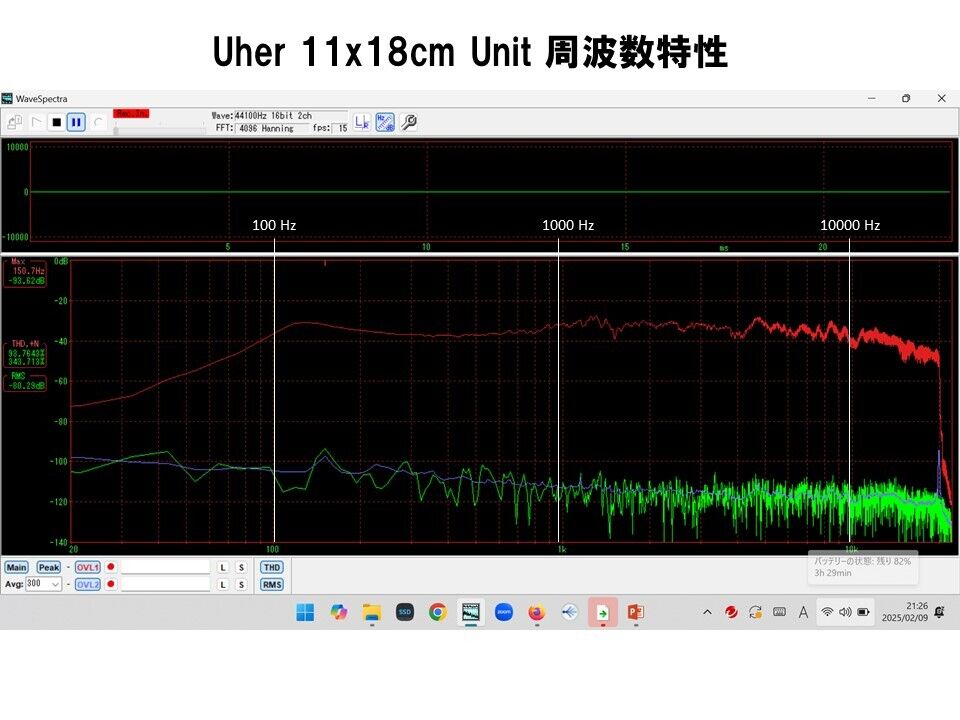Toggle the RMS display button

pyautogui.click(x=272, y=585)
